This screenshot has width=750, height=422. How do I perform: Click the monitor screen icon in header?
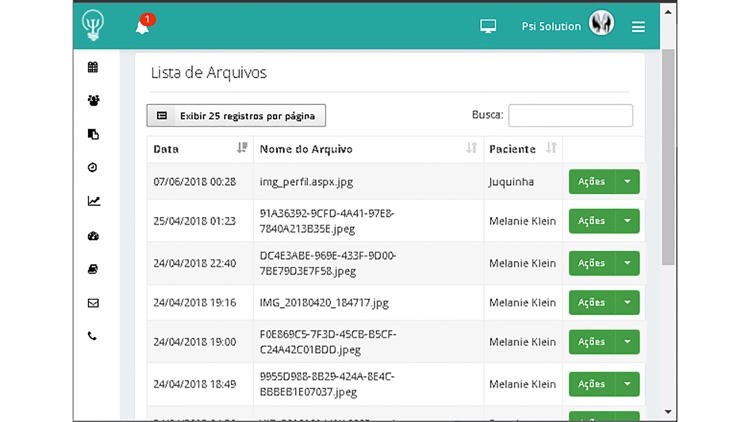pos(488,26)
